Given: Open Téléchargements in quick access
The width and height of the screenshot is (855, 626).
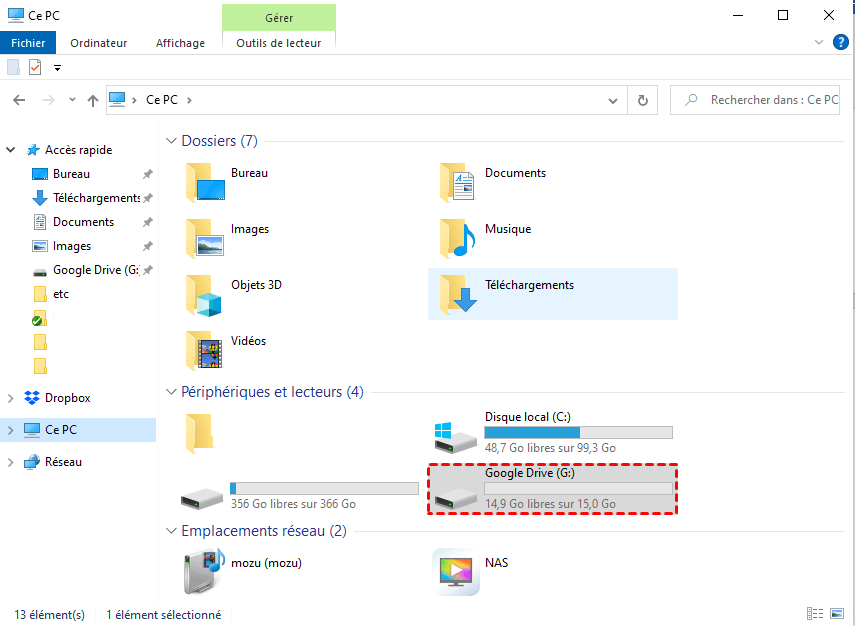Looking at the screenshot, I should (96, 198).
